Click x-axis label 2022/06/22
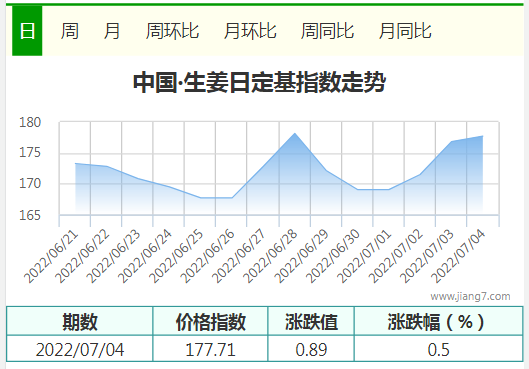 pyautogui.click(x=83, y=257)
